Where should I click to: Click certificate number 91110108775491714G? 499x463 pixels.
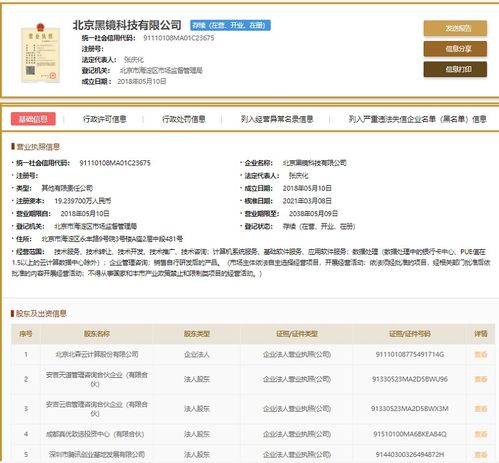pyautogui.click(x=410, y=354)
